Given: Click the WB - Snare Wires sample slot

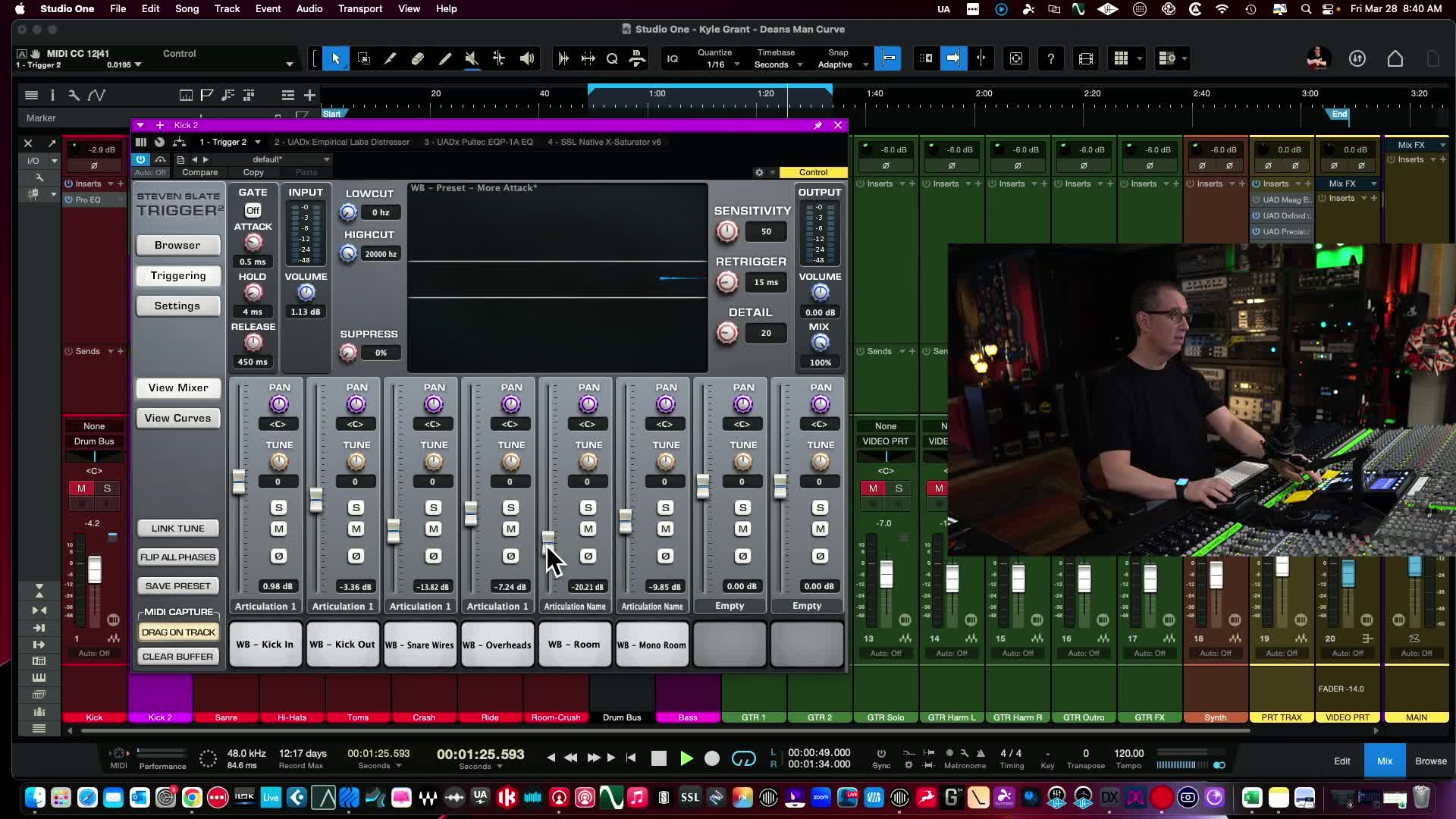Looking at the screenshot, I should (x=420, y=645).
